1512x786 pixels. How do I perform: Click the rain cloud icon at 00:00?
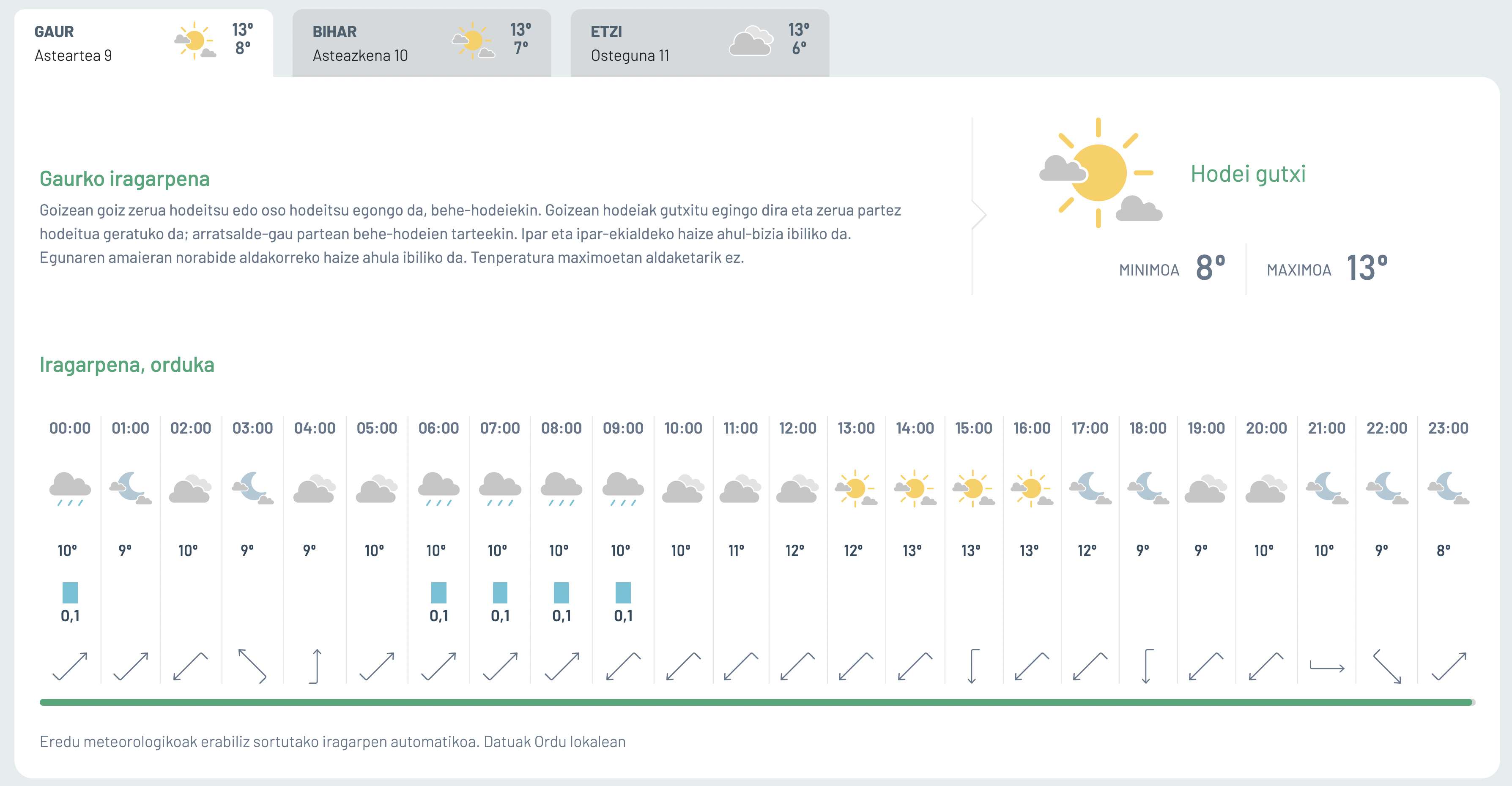coord(70,489)
